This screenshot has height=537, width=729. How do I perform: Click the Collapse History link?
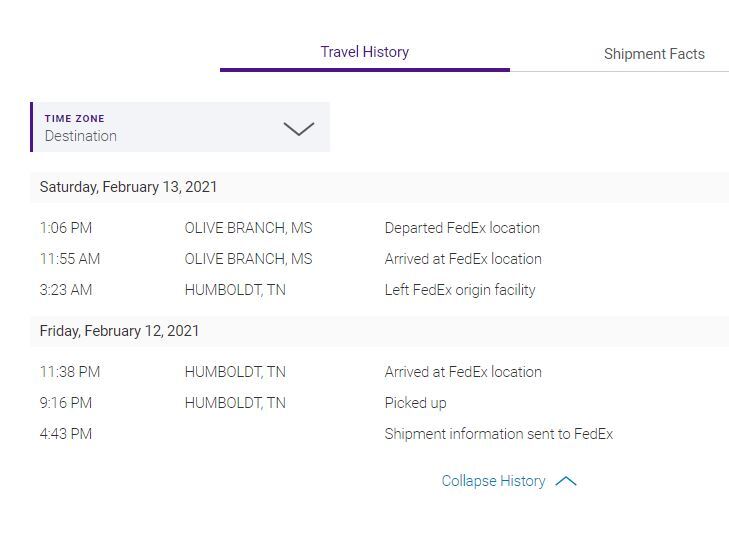[493, 481]
